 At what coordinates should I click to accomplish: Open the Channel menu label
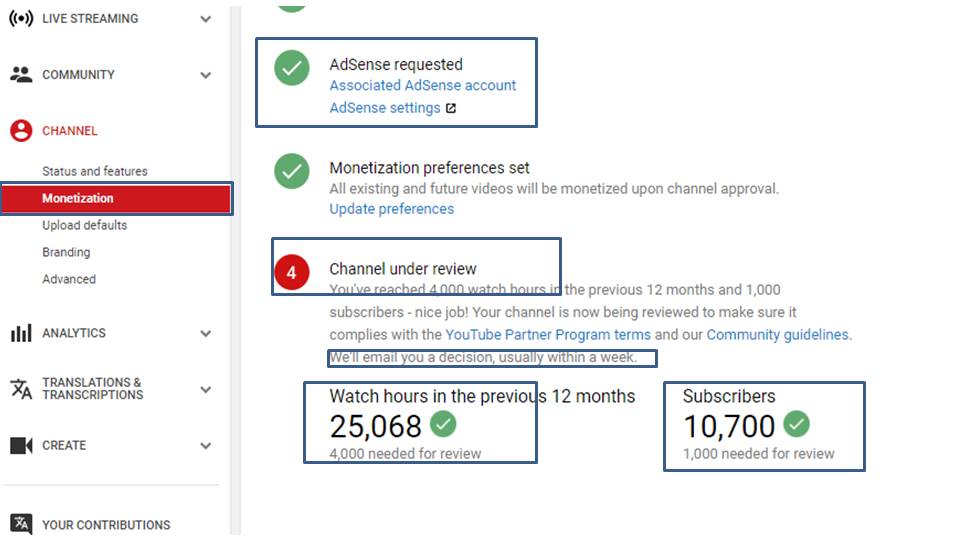click(70, 131)
